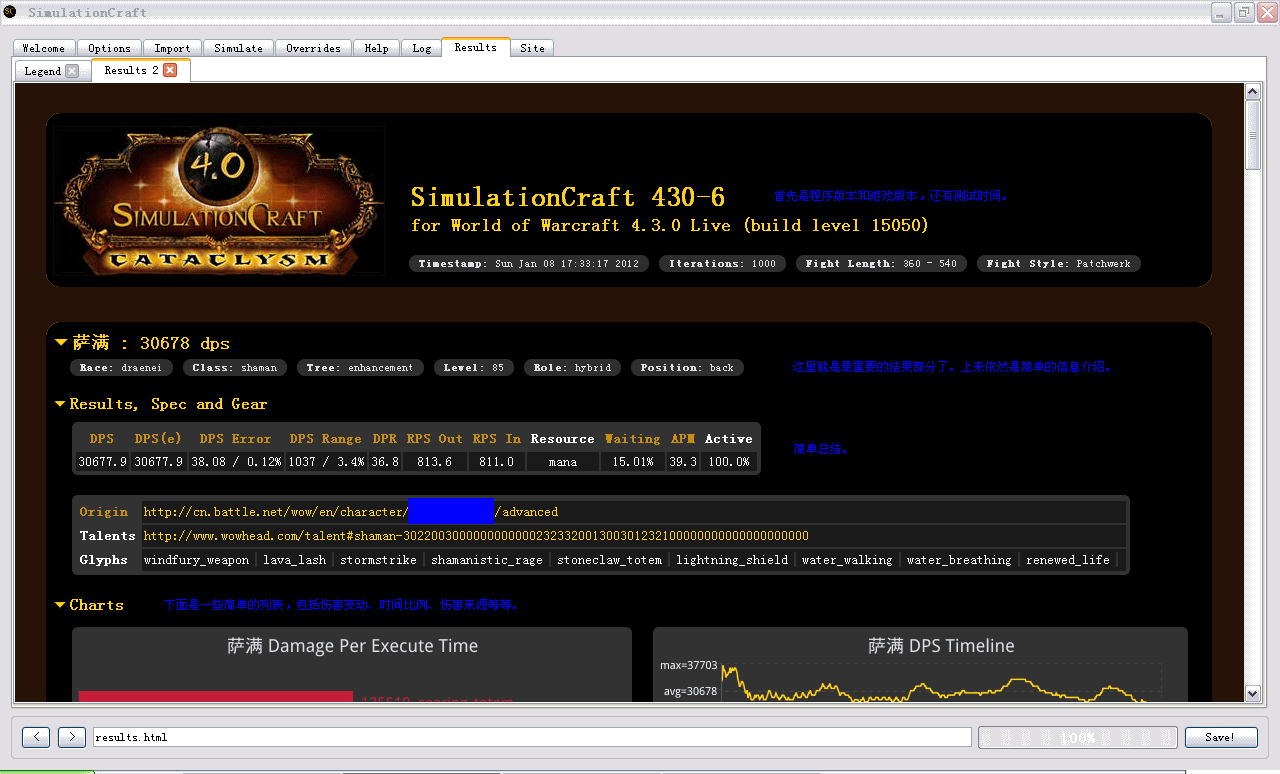Close the Results 2 sub-tab

point(170,70)
